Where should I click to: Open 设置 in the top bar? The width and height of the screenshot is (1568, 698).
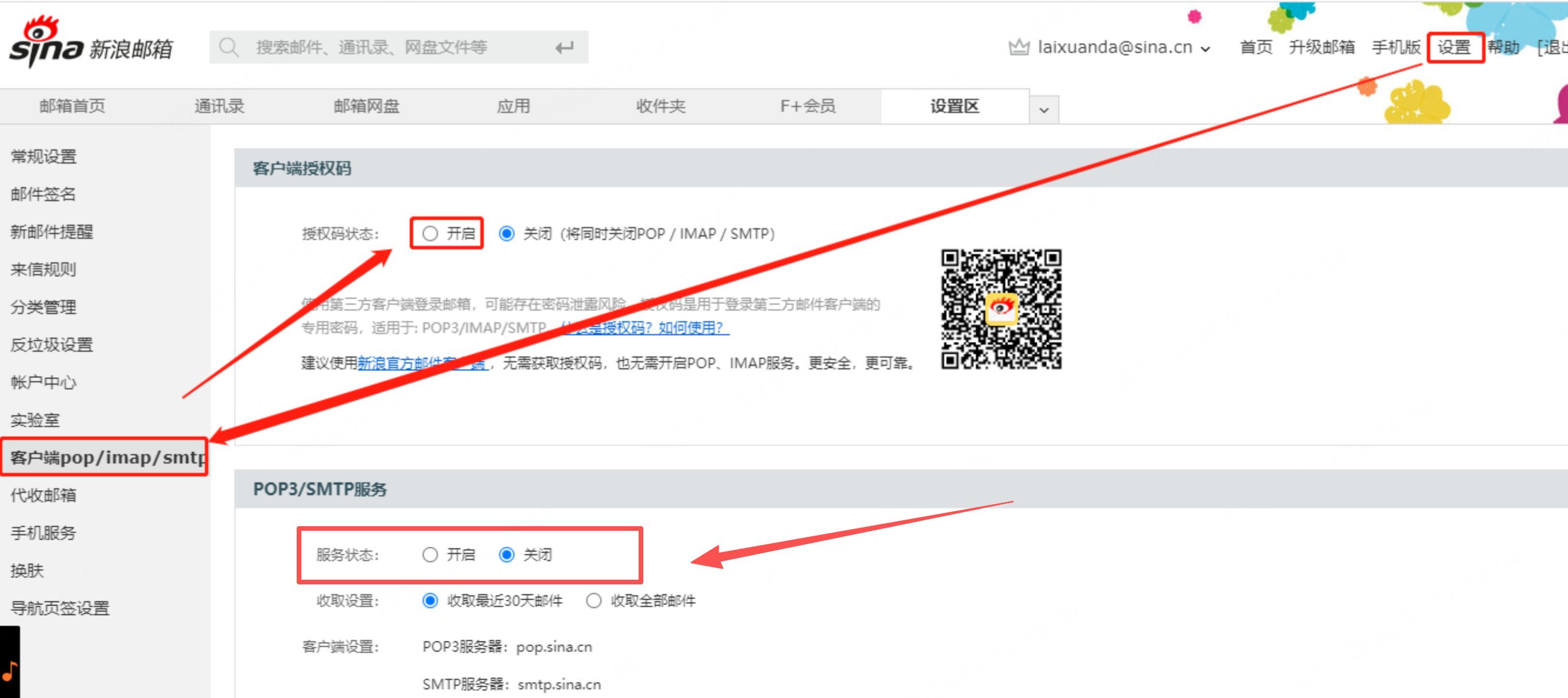(1454, 47)
